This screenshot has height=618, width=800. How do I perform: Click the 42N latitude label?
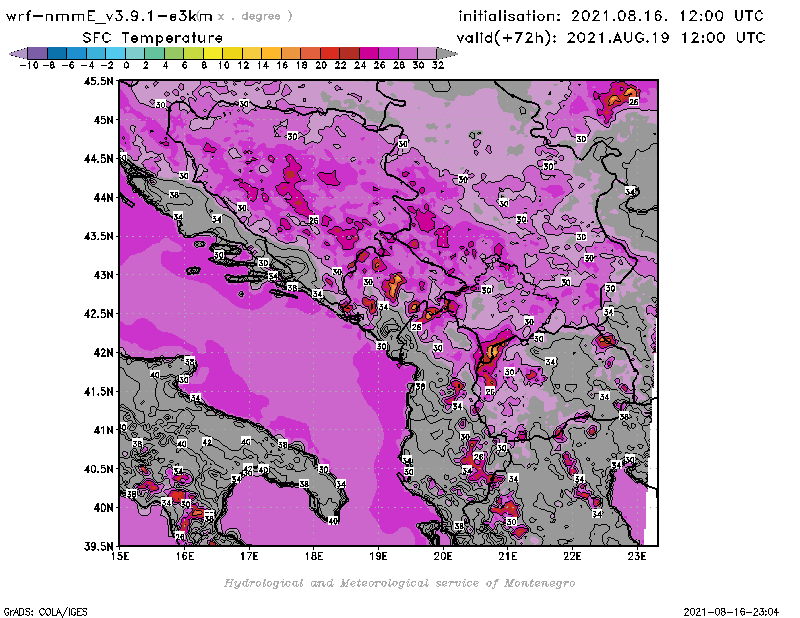click(103, 353)
